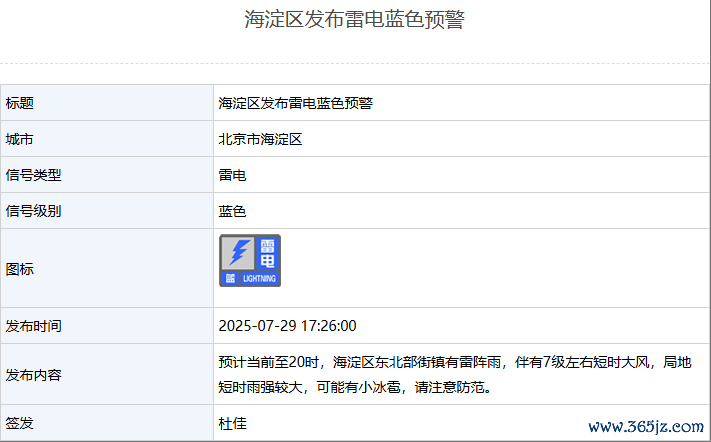Select the city value 北京市海淀区
711x442 pixels.
pyautogui.click(x=260, y=139)
